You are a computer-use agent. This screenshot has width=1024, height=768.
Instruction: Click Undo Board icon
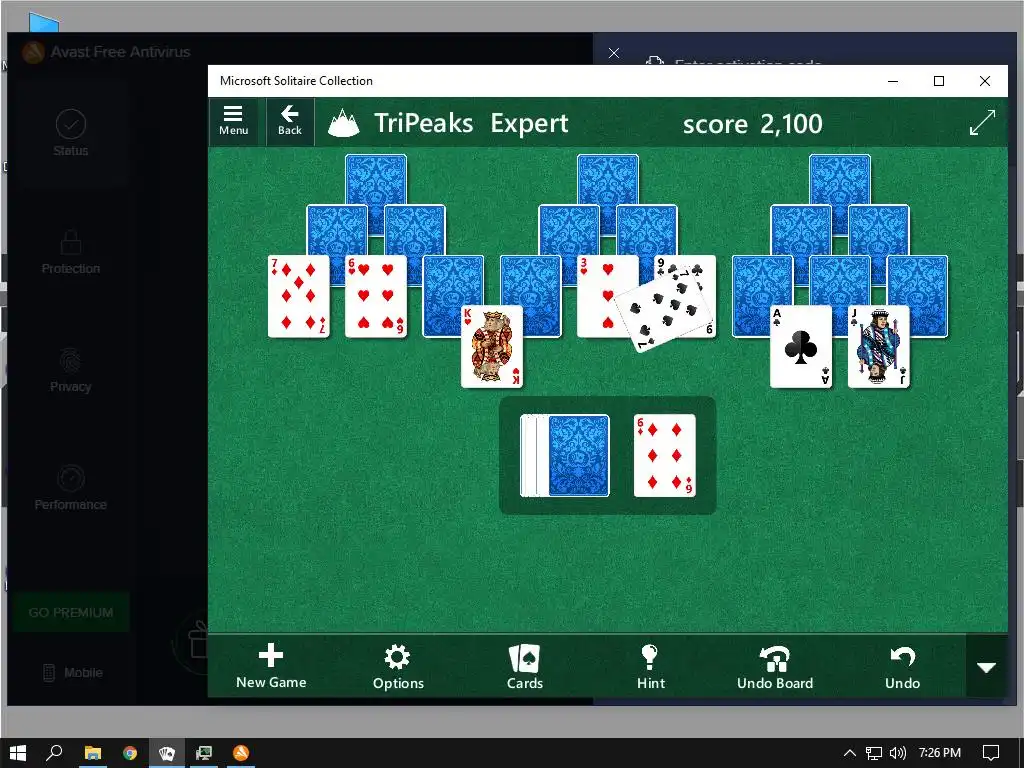click(x=775, y=666)
